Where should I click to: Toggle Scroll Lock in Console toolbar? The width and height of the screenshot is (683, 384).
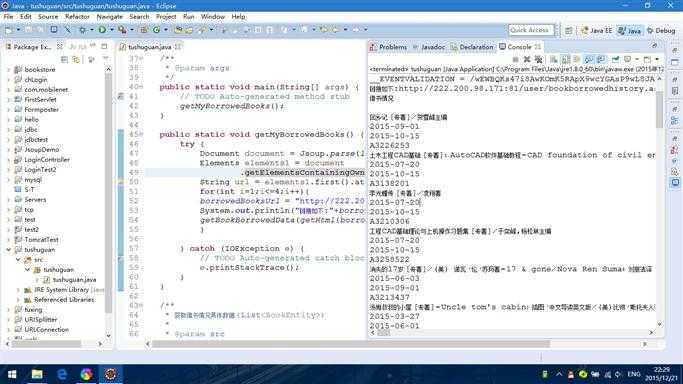pos(565,59)
